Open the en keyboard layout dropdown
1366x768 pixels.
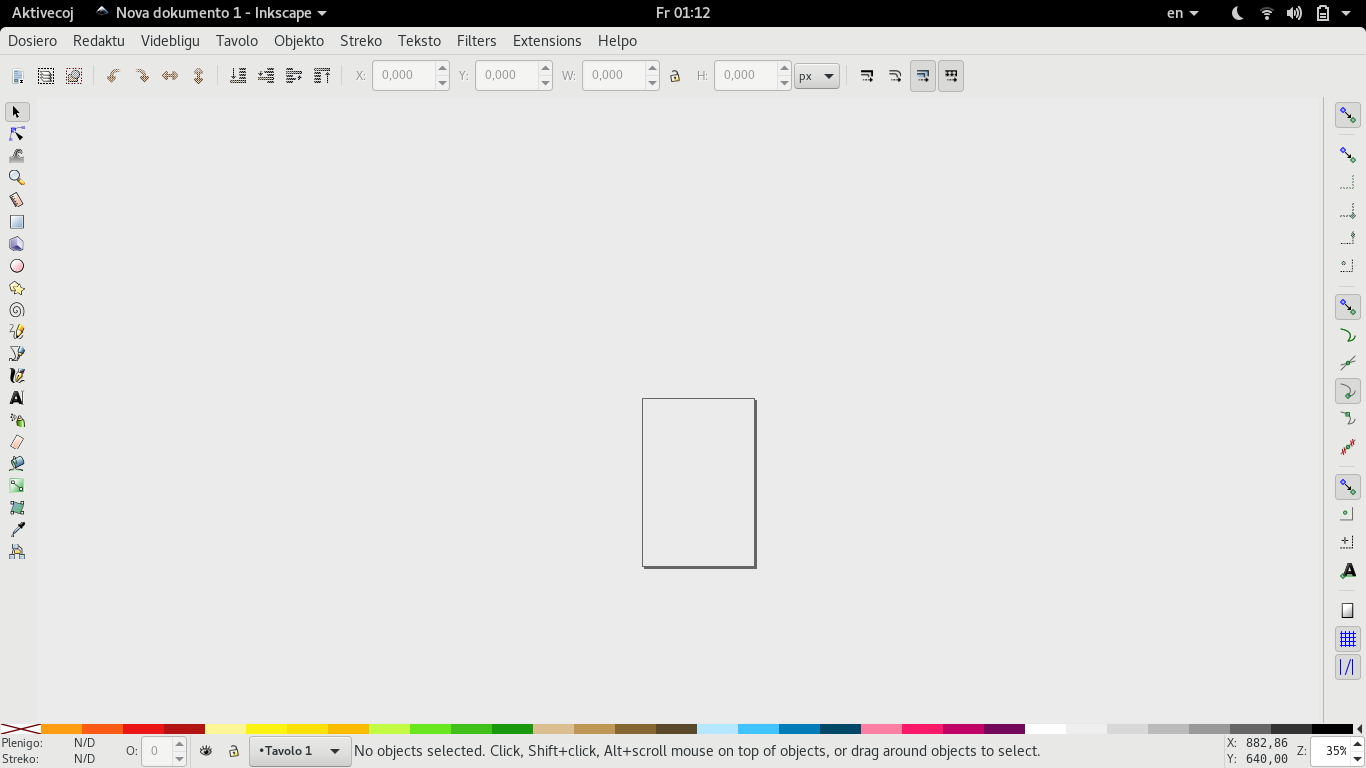(1183, 13)
